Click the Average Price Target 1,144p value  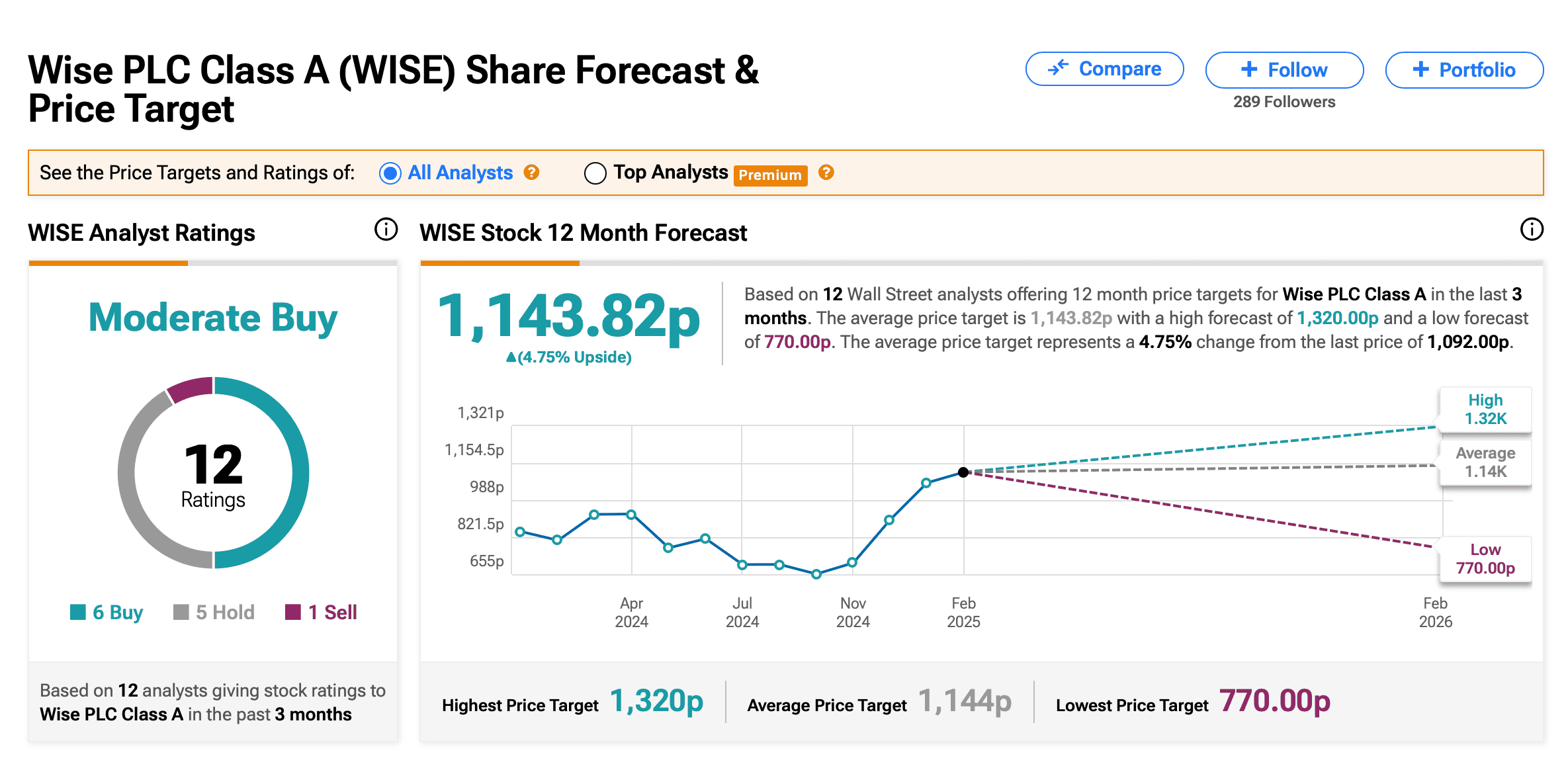(x=965, y=701)
